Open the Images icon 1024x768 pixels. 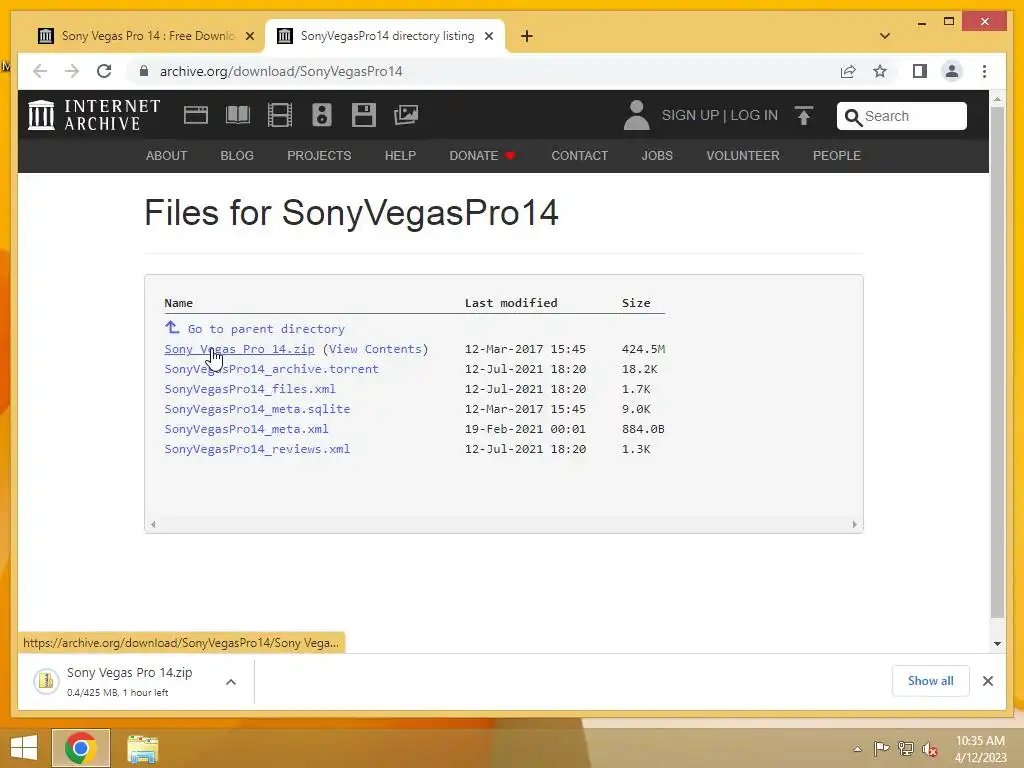406,115
